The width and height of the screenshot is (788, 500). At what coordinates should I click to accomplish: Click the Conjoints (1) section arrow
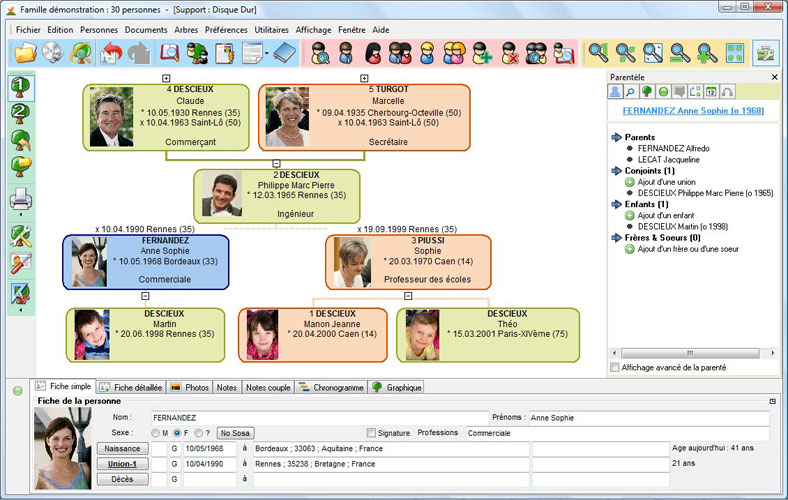(617, 171)
